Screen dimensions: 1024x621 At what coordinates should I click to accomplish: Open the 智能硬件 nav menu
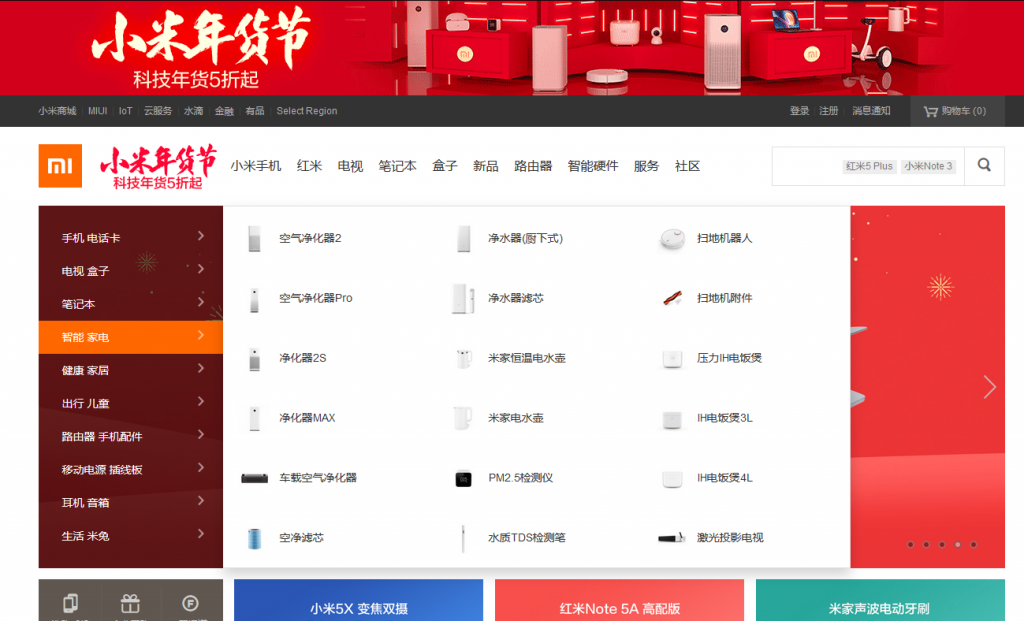click(x=593, y=167)
